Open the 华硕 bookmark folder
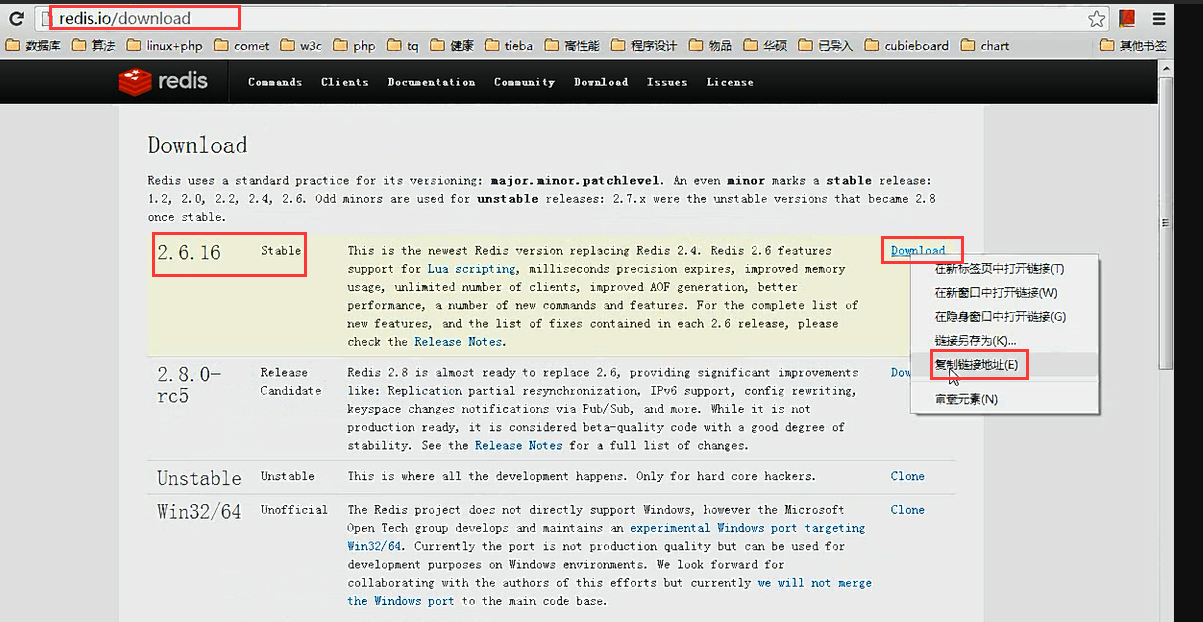The height and width of the screenshot is (622, 1203). pyautogui.click(x=765, y=45)
